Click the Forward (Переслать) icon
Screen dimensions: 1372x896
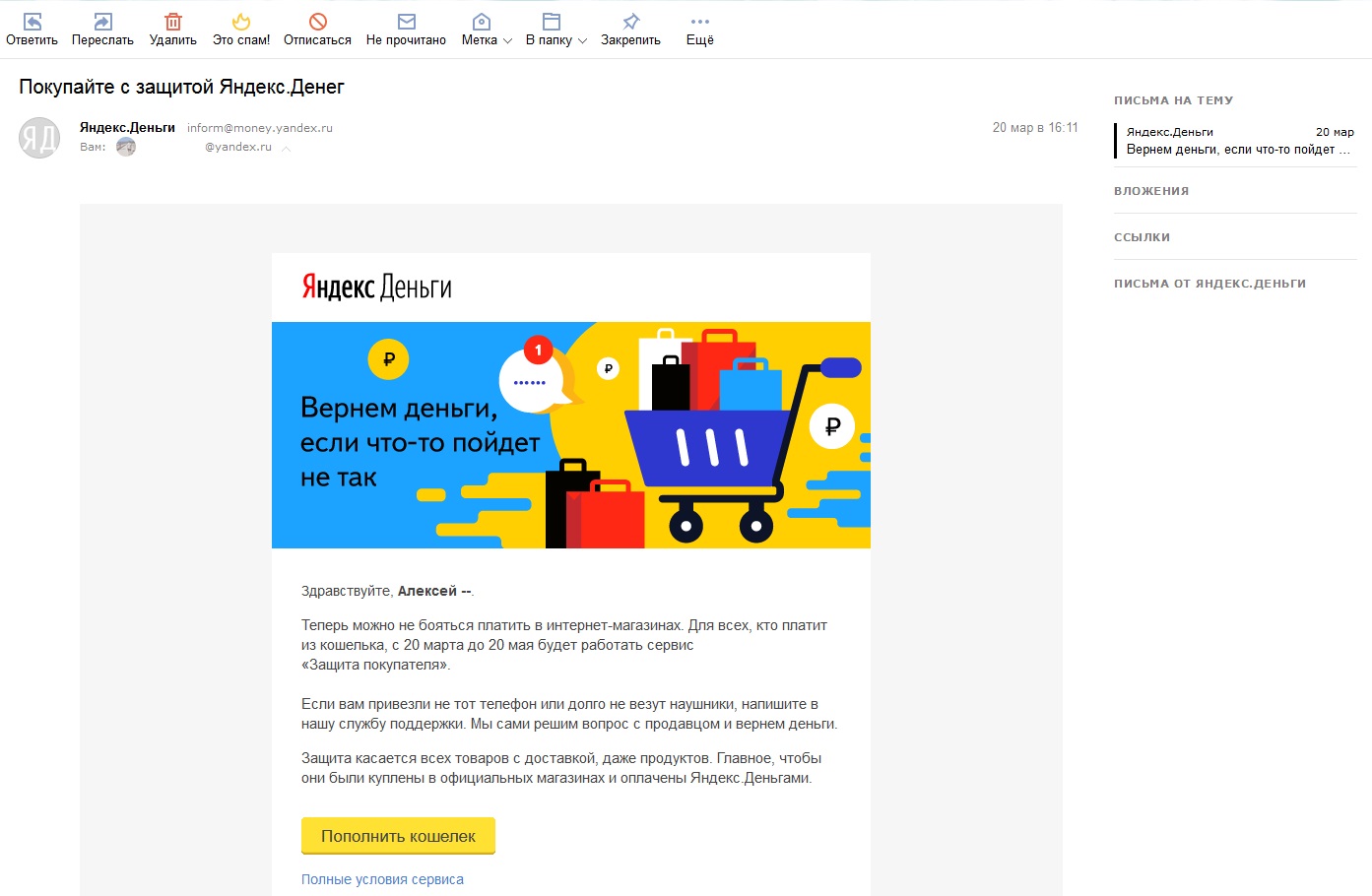pos(102,22)
